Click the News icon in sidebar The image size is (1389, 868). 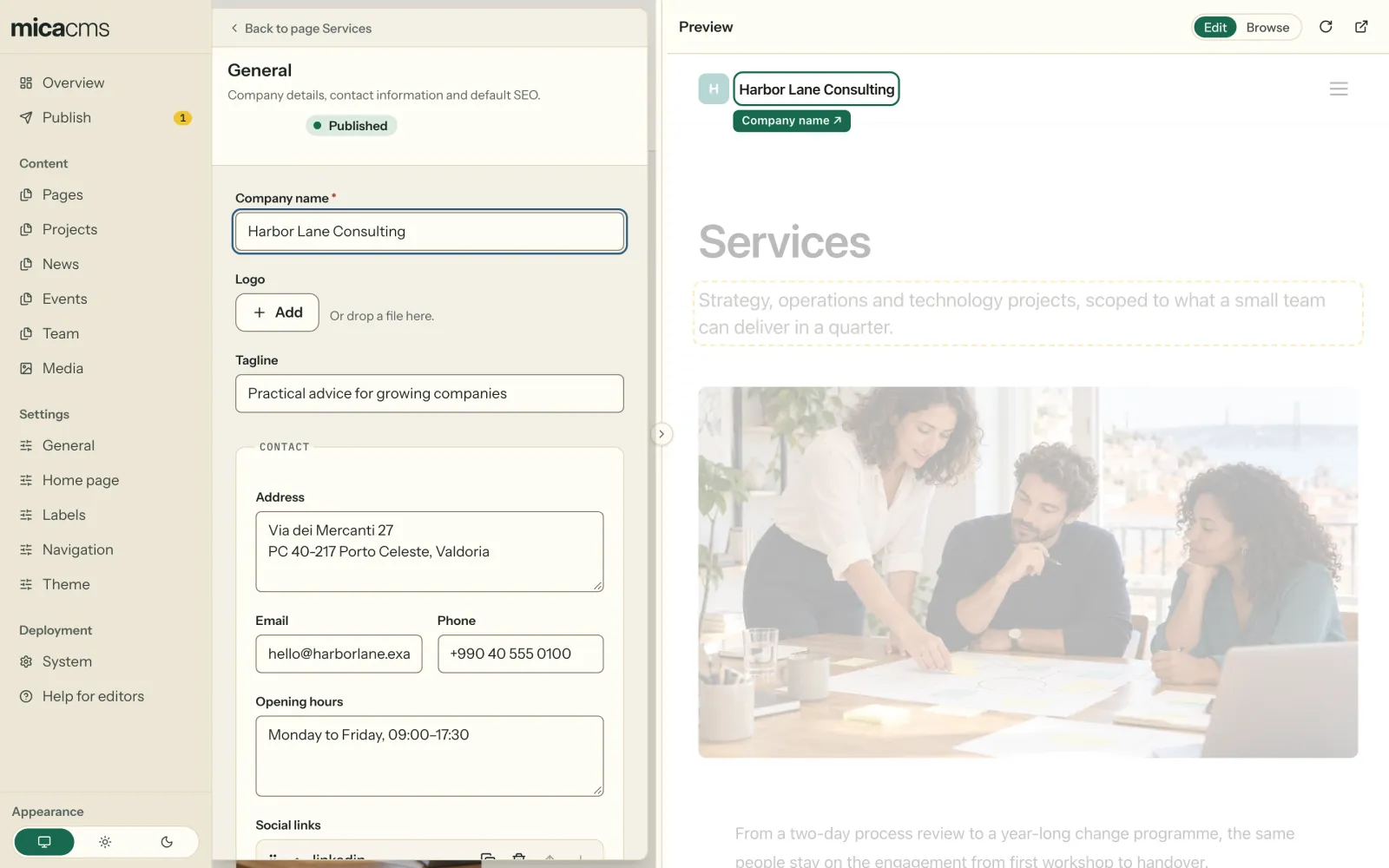pyautogui.click(x=26, y=264)
